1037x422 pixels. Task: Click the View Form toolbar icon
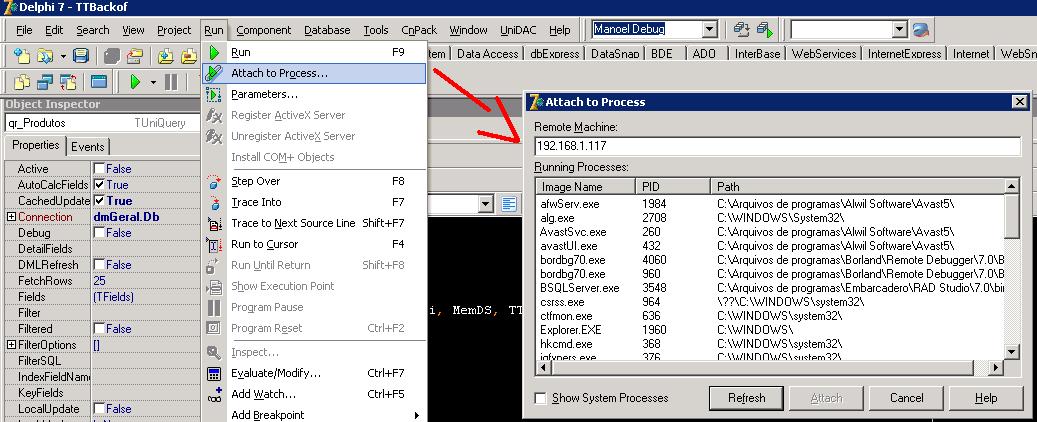pyautogui.click(x=45, y=82)
